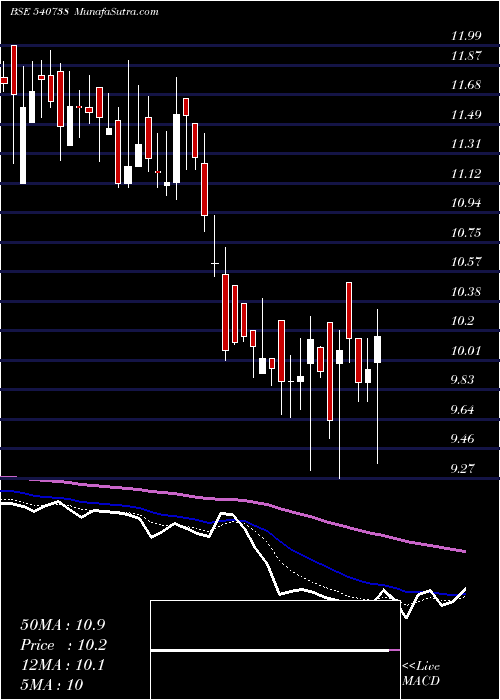Click the 10.94 price axis label
Image resolution: width=500 pixels, height=700 pixels.
[x=467, y=203]
